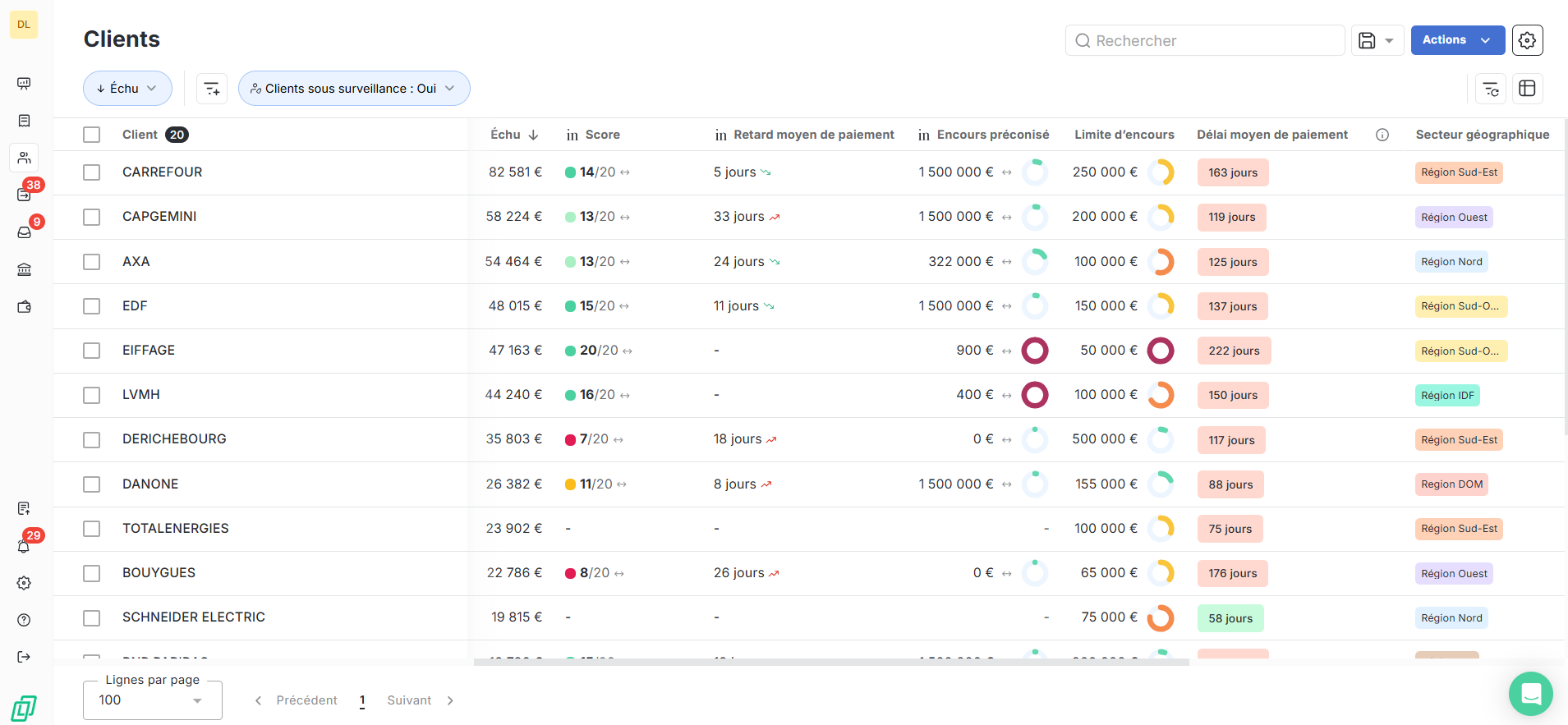This screenshot has width=1568, height=725.
Task: Click the DL user avatar
Action: 24,25
